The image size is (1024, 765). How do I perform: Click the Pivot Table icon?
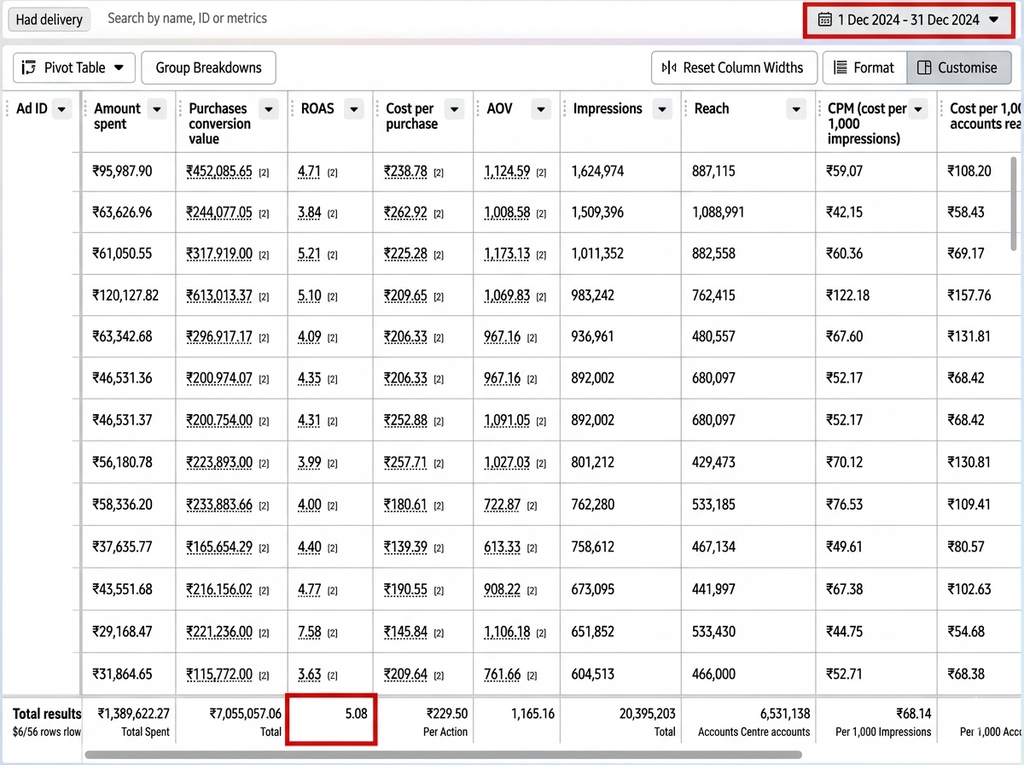click(x=29, y=68)
